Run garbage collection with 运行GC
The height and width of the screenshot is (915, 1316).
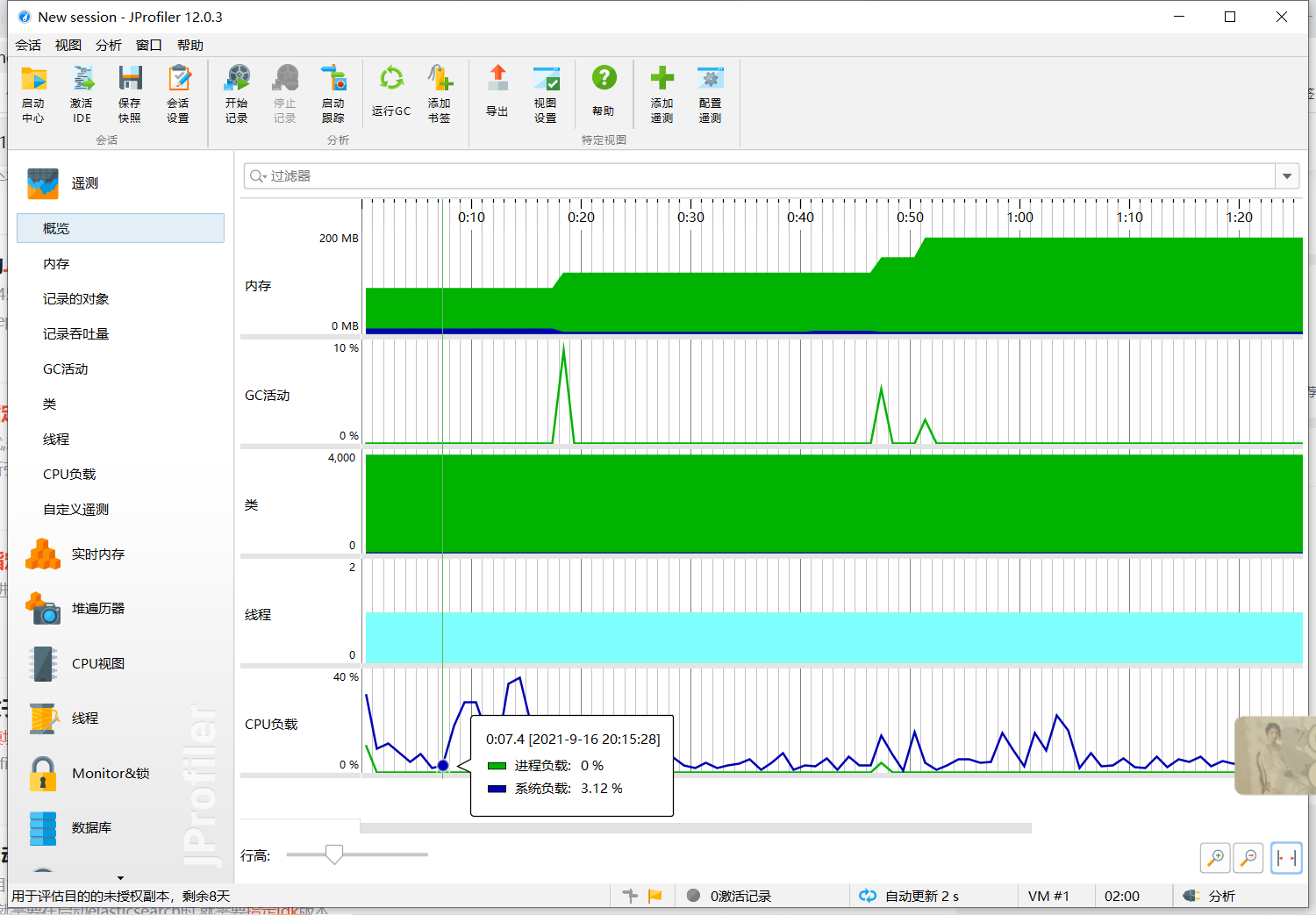(391, 91)
